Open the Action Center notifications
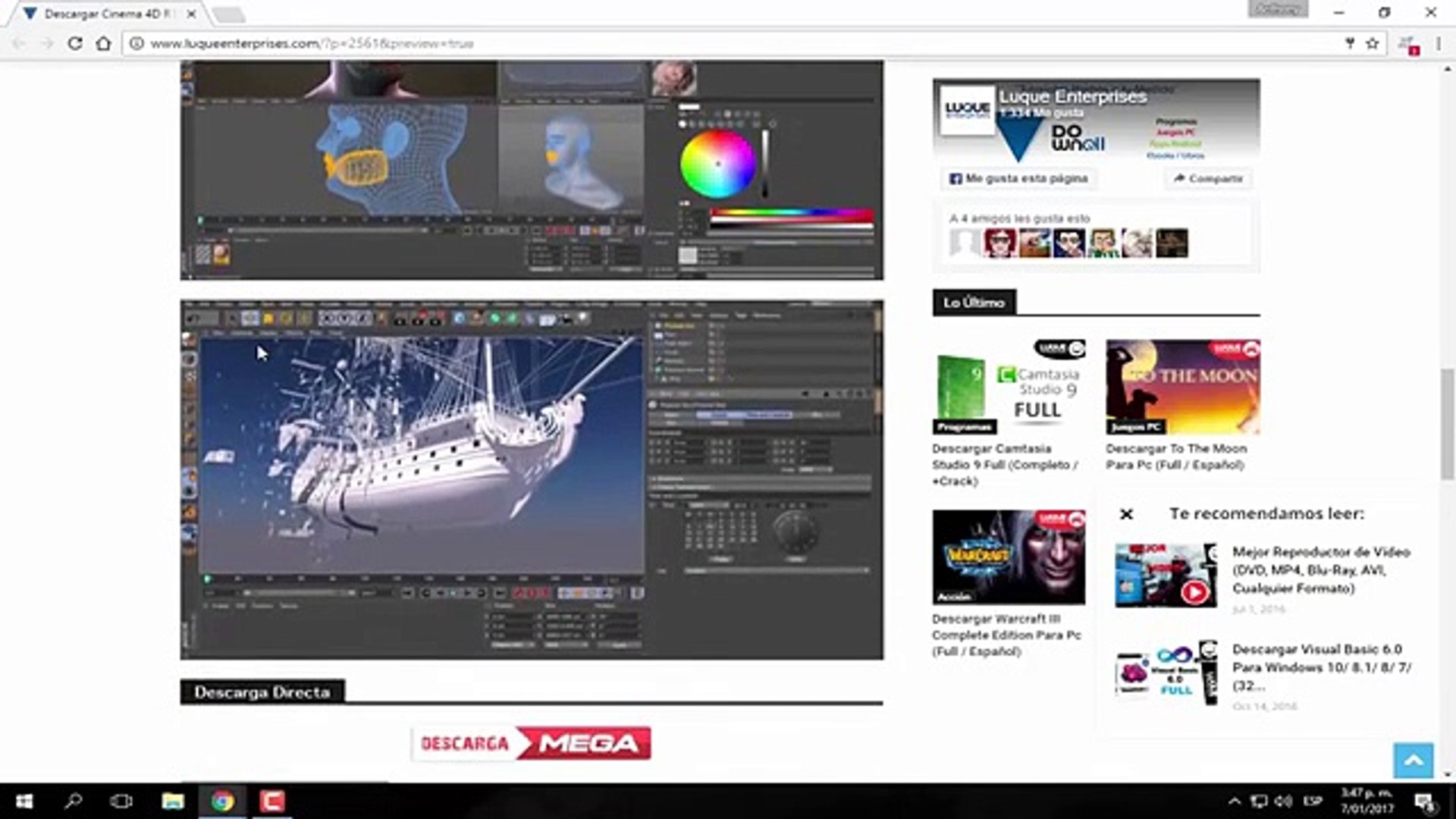Image resolution: width=1456 pixels, height=819 pixels. click(1425, 802)
